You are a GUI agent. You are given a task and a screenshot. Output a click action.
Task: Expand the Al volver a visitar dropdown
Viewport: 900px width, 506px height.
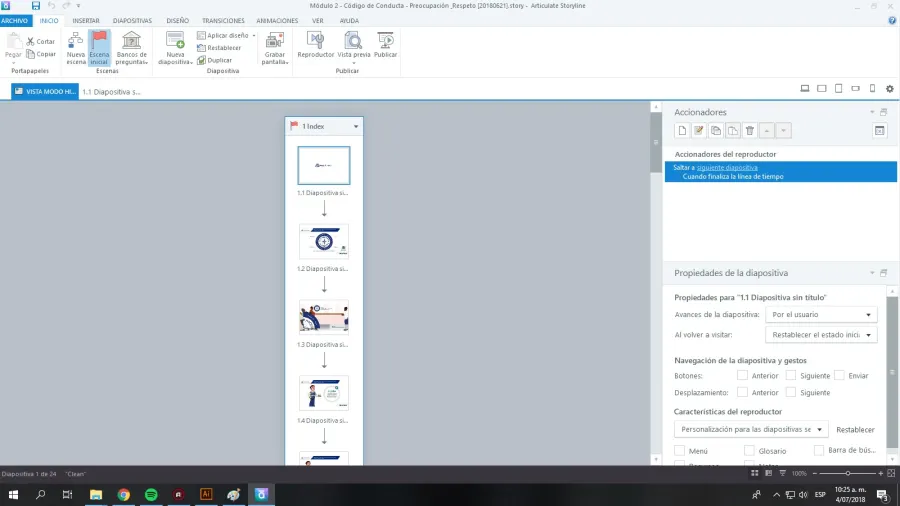[x=820, y=335]
